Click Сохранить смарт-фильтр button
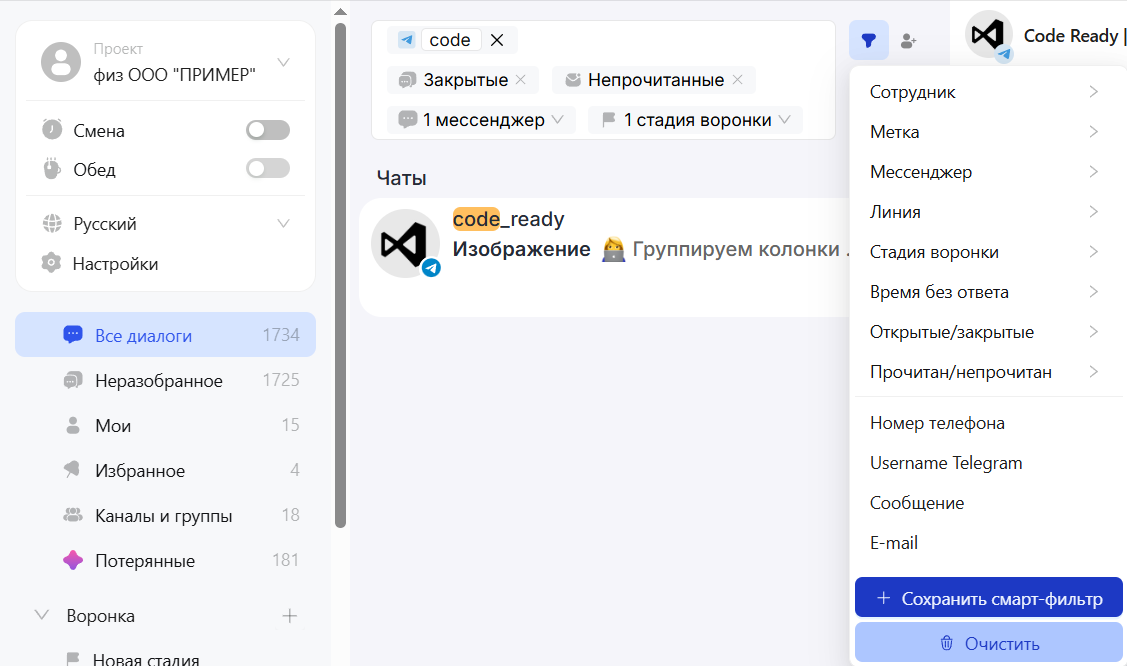1127x666 pixels. pyautogui.click(x=989, y=599)
